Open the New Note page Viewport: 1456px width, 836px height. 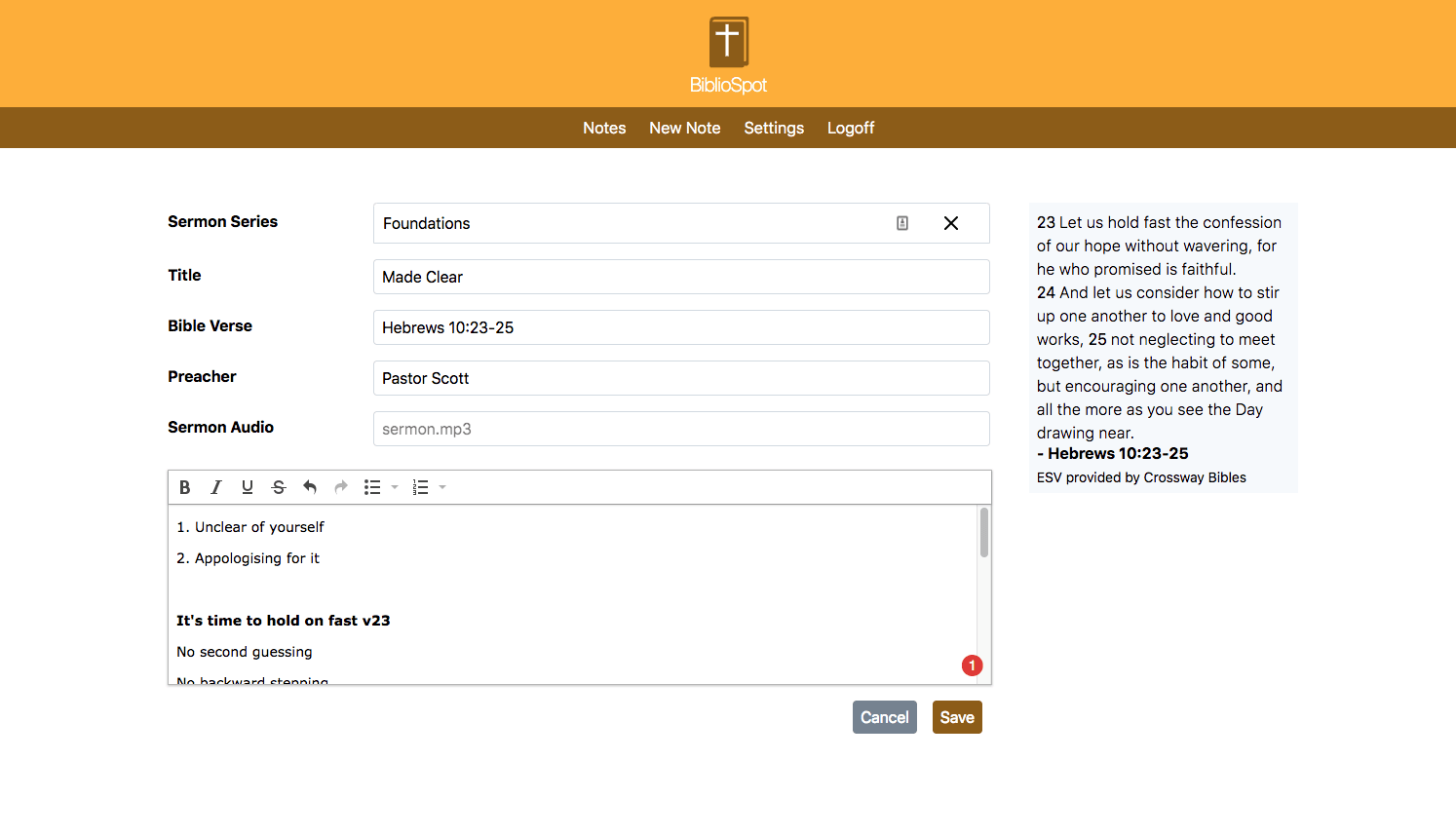click(685, 128)
